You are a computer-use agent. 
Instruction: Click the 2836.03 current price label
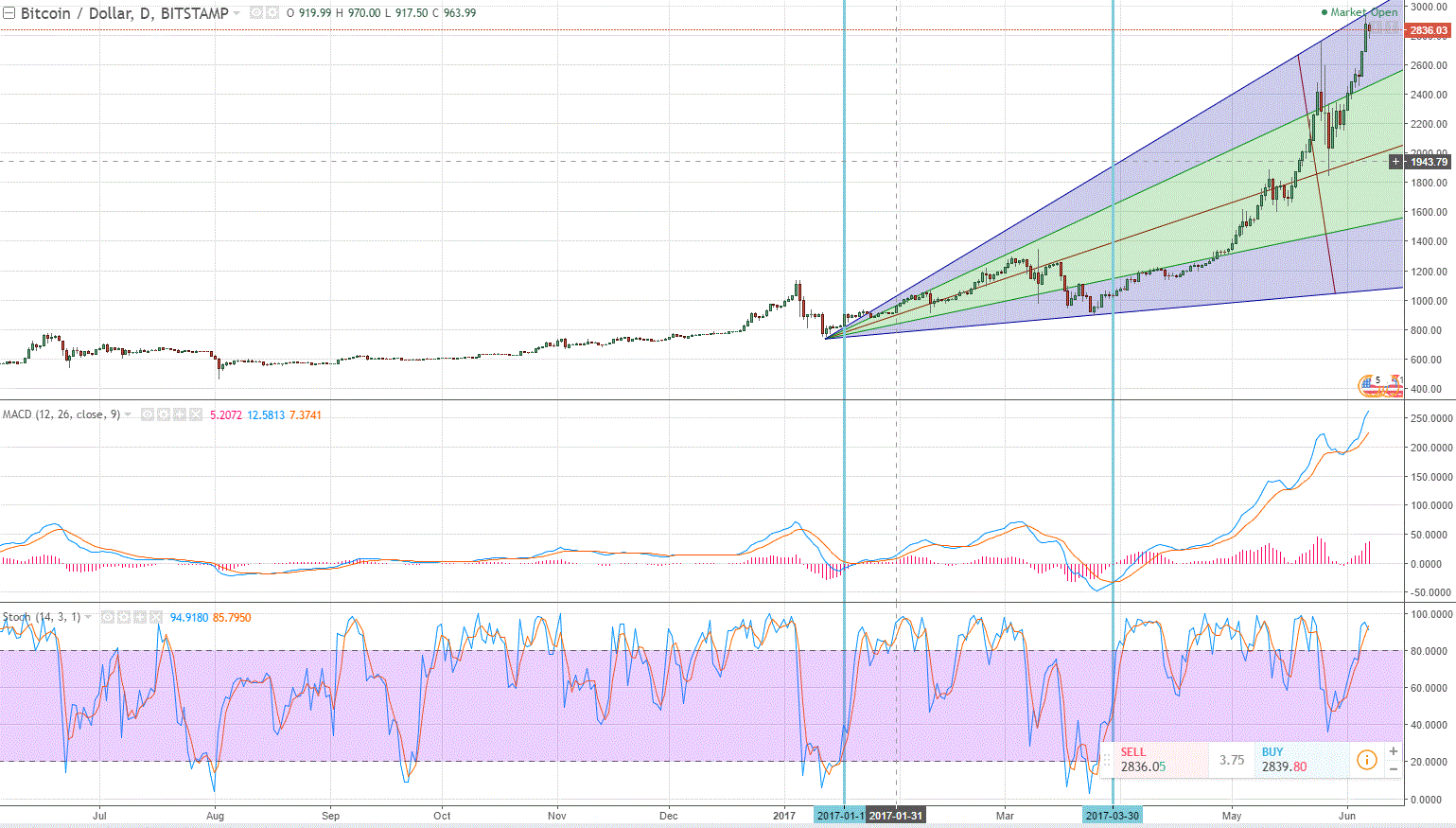coord(1428,30)
